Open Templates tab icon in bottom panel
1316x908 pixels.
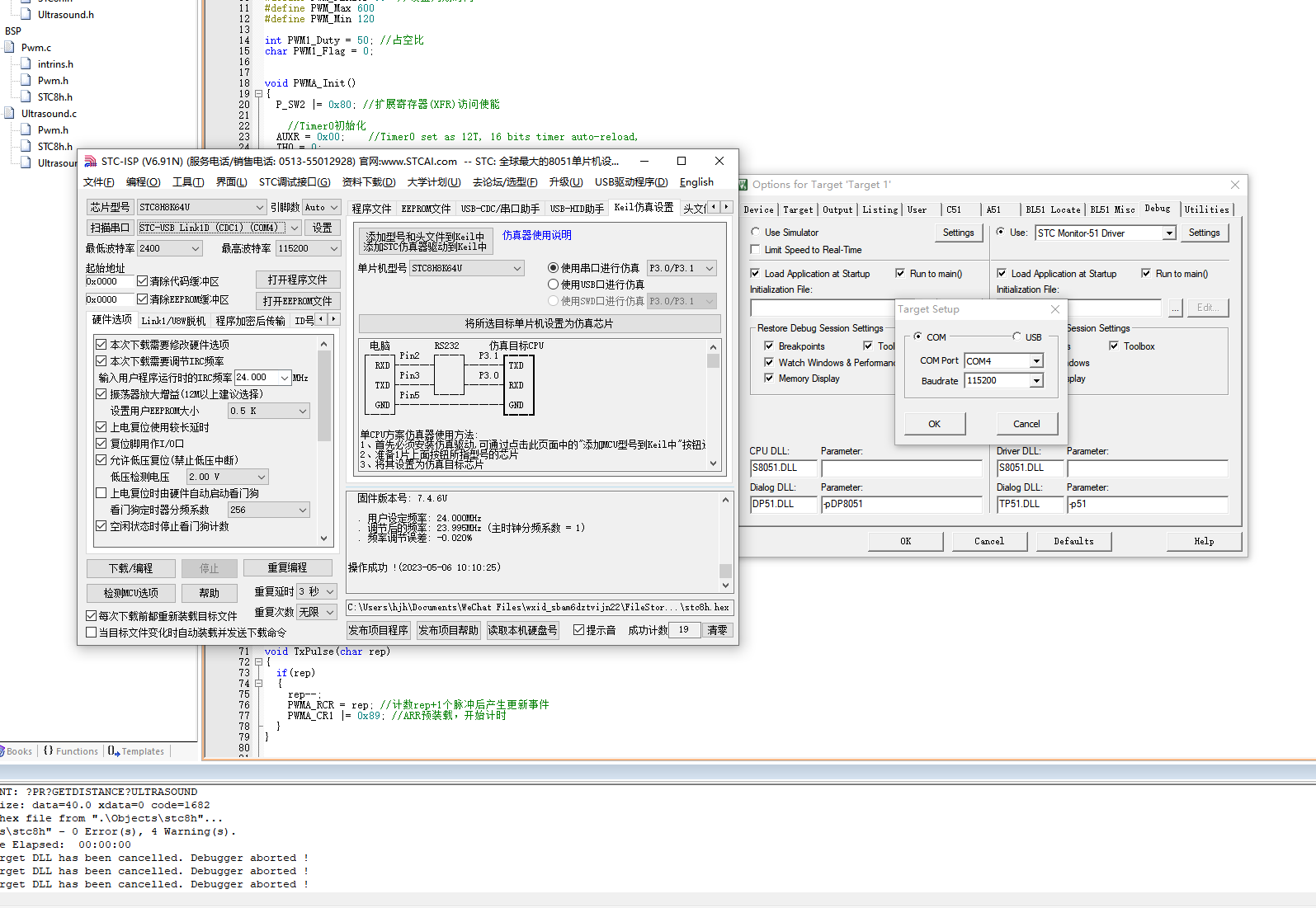click(114, 751)
